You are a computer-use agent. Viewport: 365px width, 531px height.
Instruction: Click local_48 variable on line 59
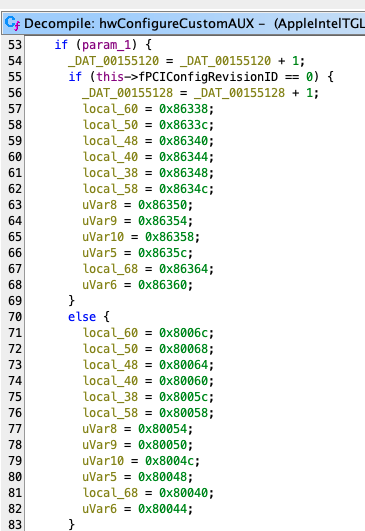110,141
